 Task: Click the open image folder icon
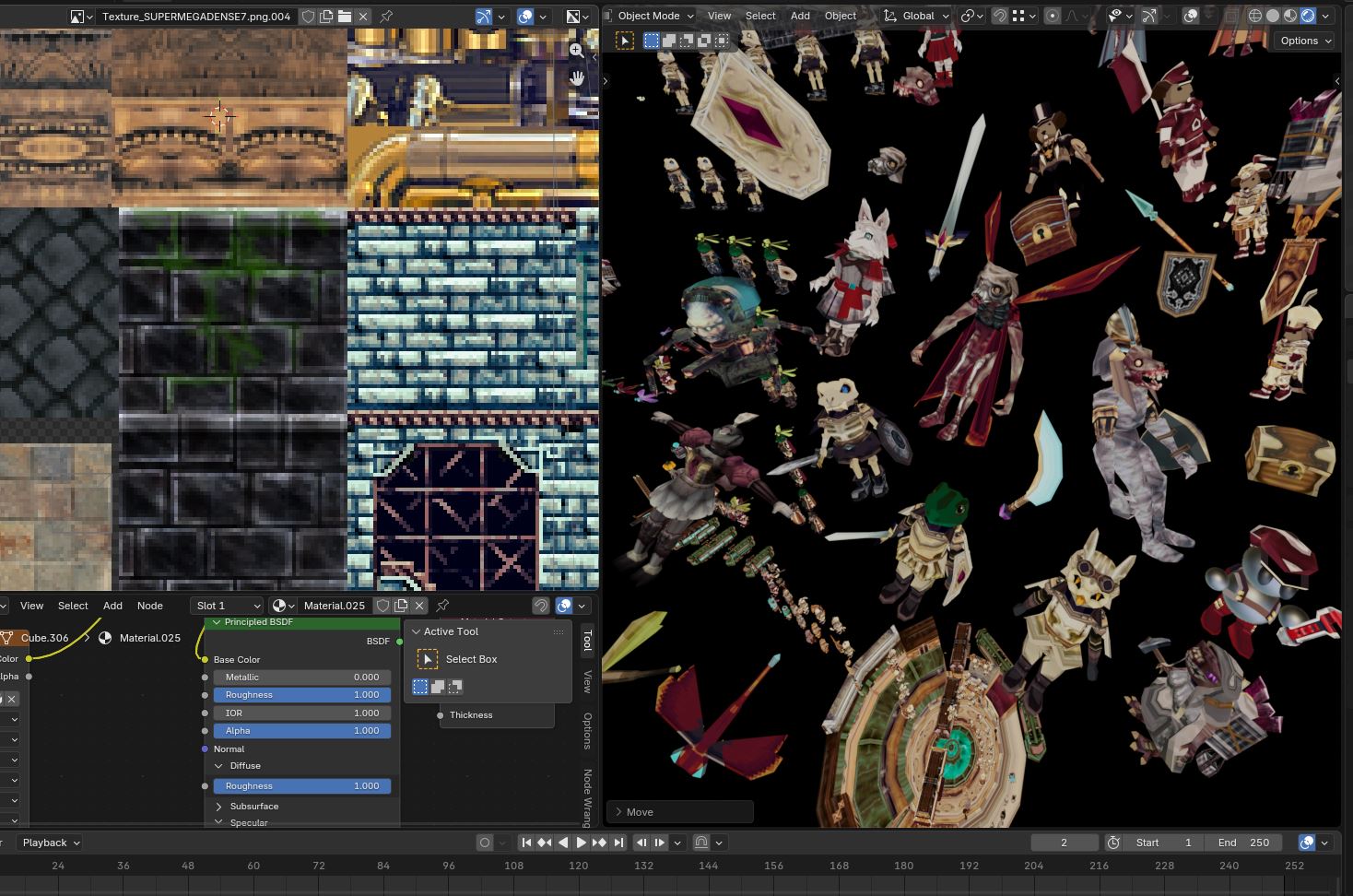344,17
